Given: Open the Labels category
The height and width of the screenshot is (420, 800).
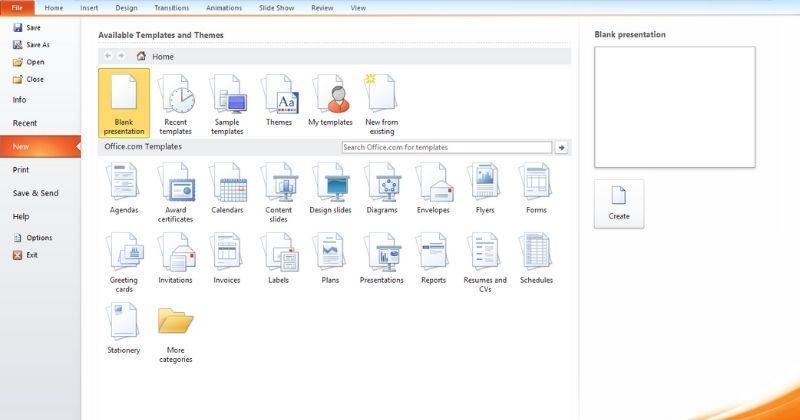Looking at the screenshot, I should [279, 258].
